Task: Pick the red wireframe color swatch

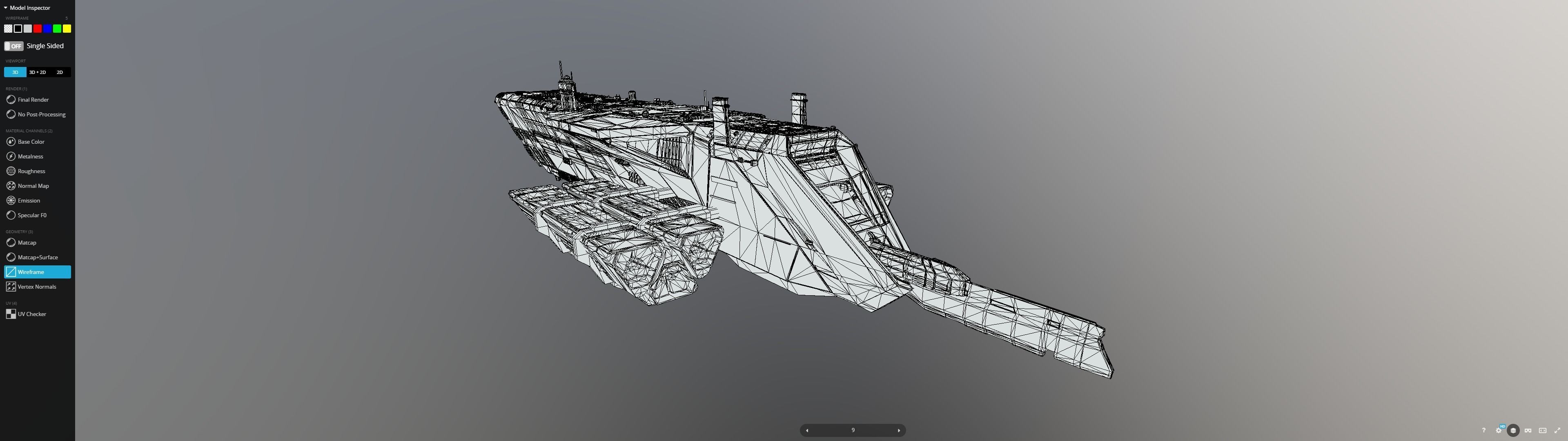Action: click(38, 29)
